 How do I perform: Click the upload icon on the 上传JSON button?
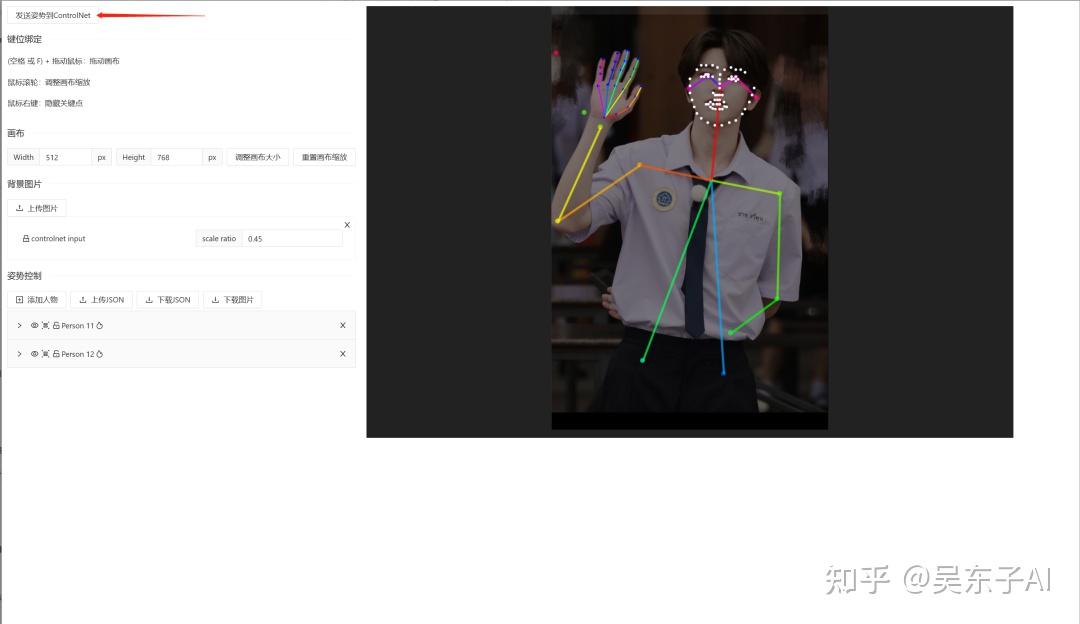coord(83,299)
